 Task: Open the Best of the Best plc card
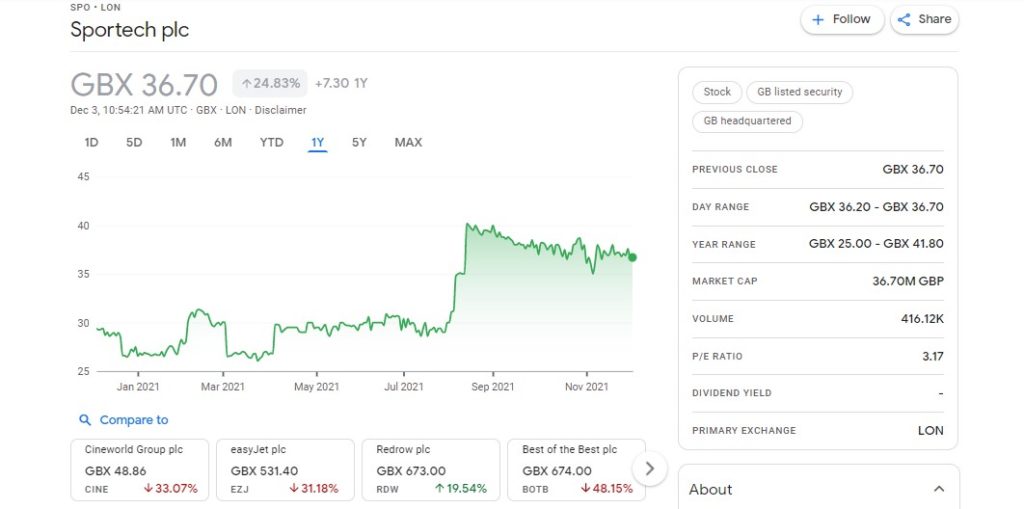click(x=577, y=470)
